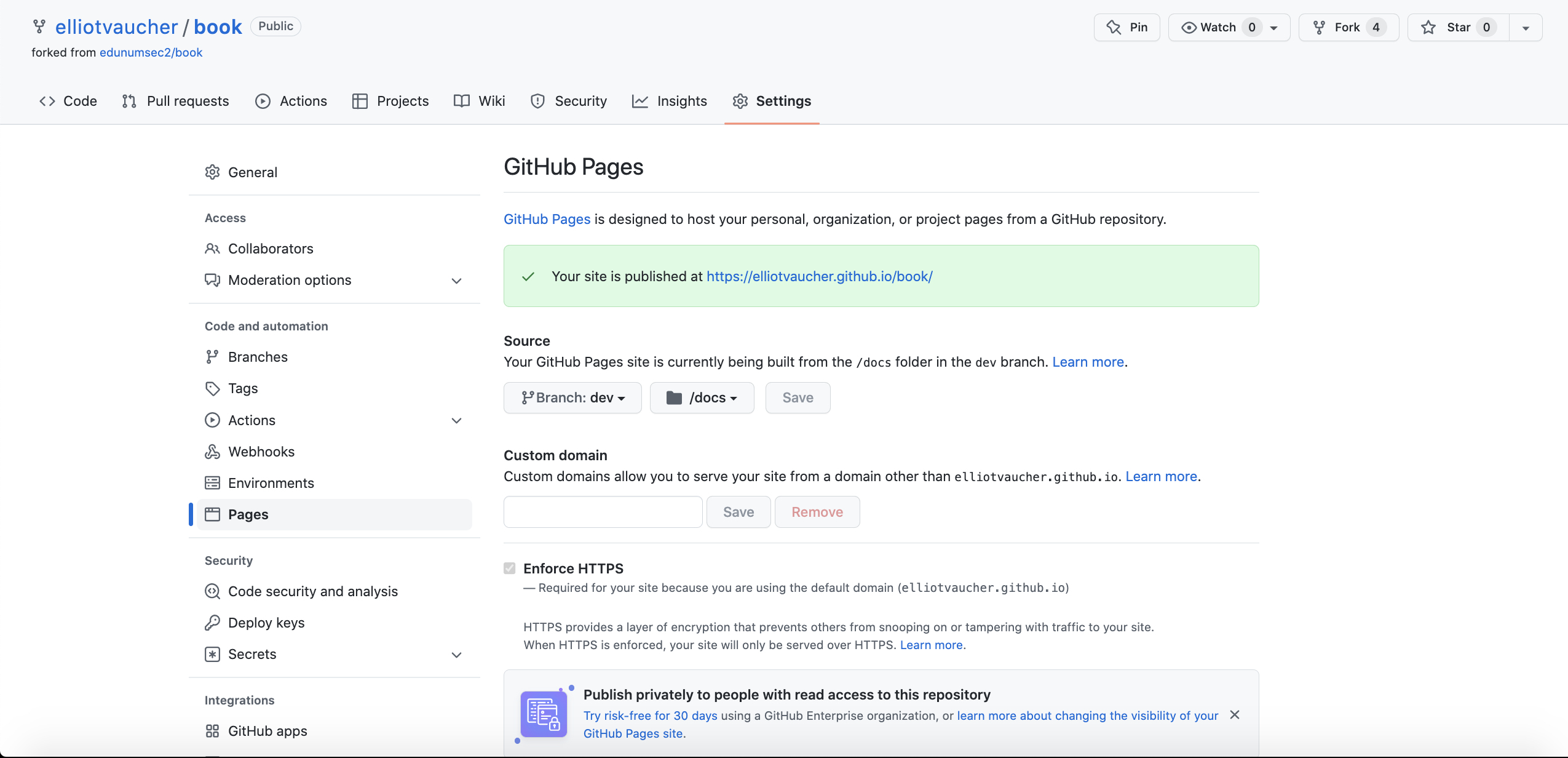Click the fork icon beside elliotvaucher
The image size is (1568, 758).
click(x=39, y=26)
